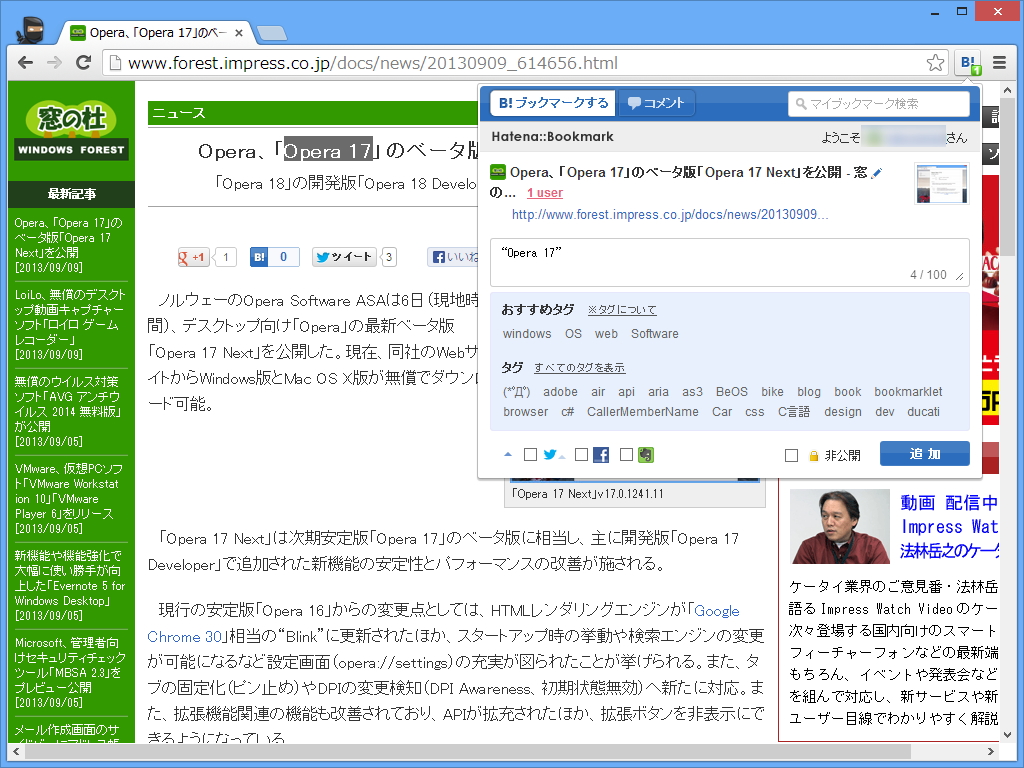Select the tag design
Screen dimensions: 1024x768
click(x=842, y=412)
